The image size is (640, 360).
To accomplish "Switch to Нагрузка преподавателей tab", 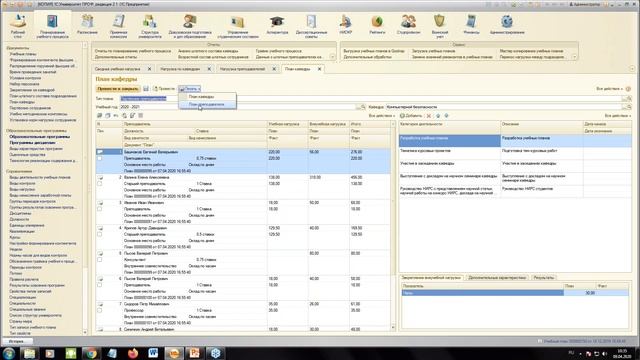I will tap(242, 69).
